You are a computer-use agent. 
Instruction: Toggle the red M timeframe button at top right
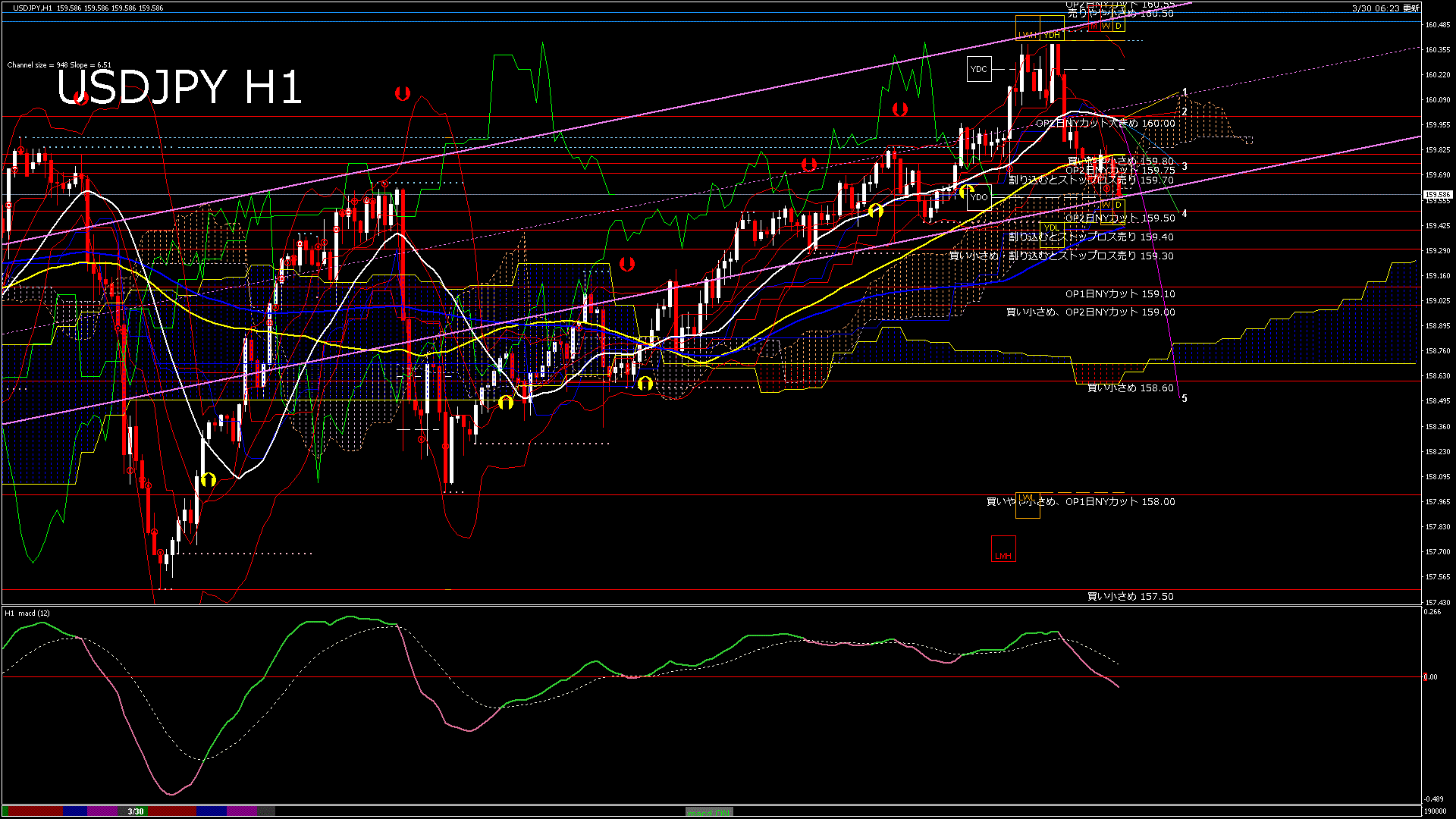tap(1094, 27)
